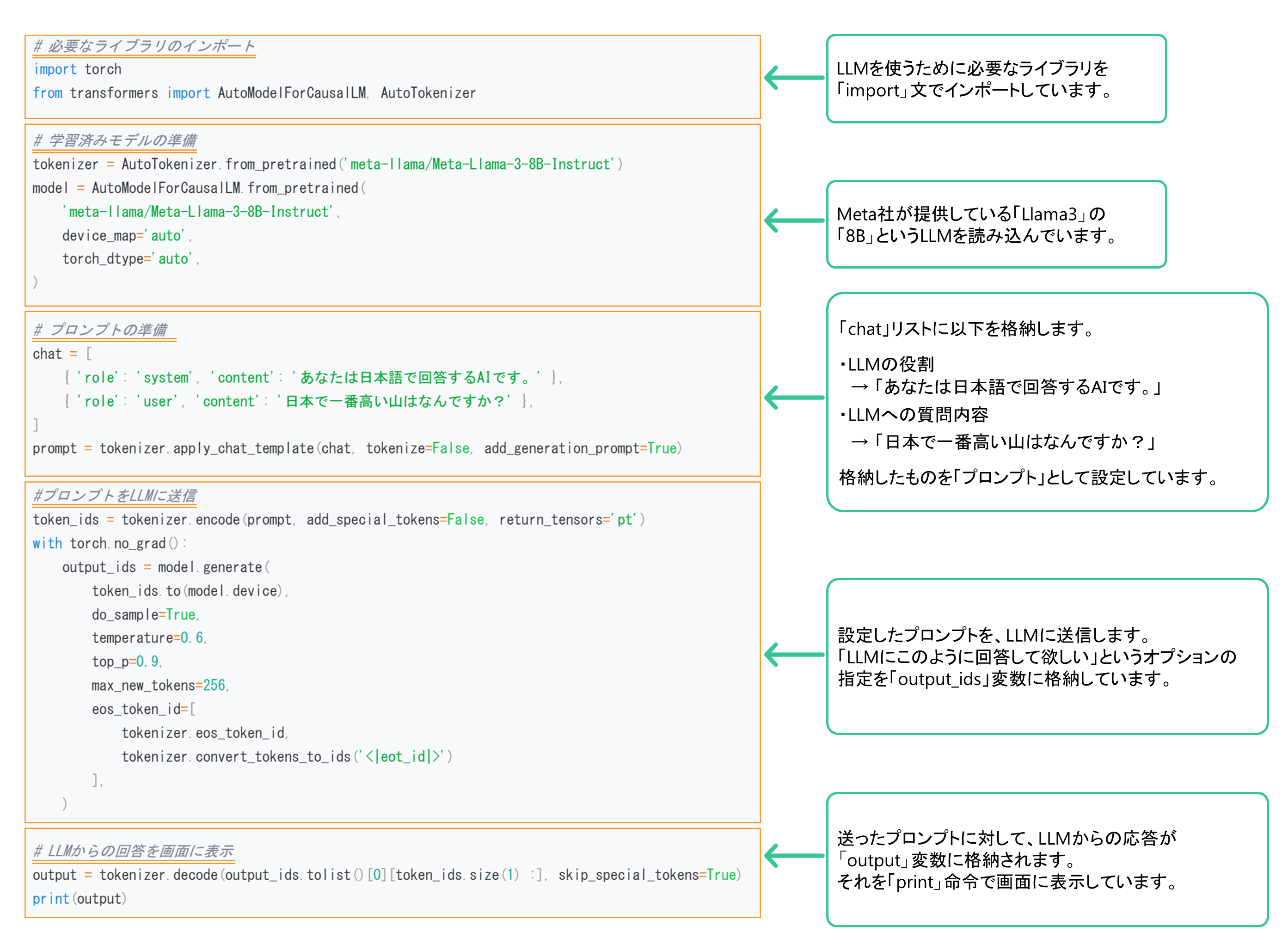
Task: Click the green arrow pointing to model setup block
Action: (794, 221)
